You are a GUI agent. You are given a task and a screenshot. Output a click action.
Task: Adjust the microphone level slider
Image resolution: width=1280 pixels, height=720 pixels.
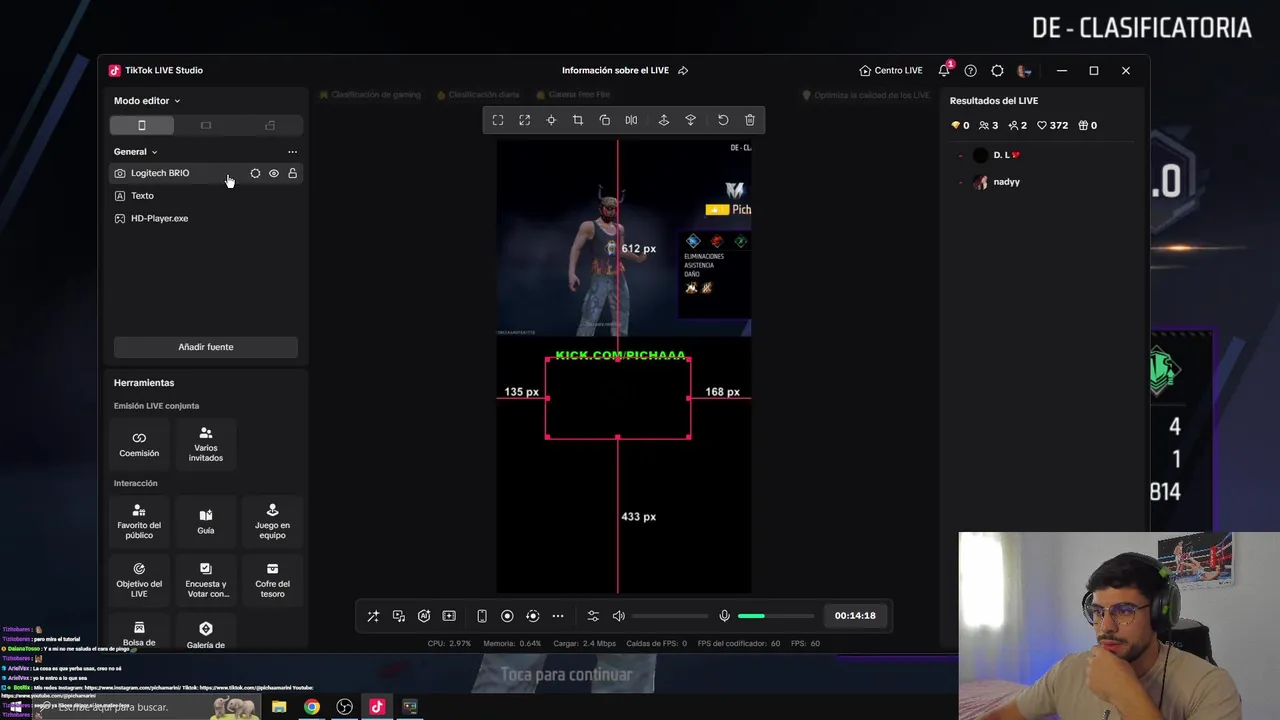776,616
